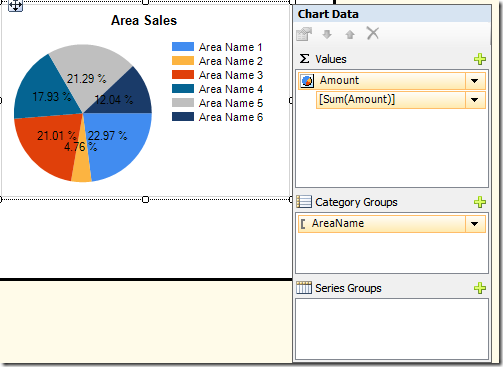Select the Amount value field
The width and height of the screenshot is (503, 367).
click(x=382, y=81)
